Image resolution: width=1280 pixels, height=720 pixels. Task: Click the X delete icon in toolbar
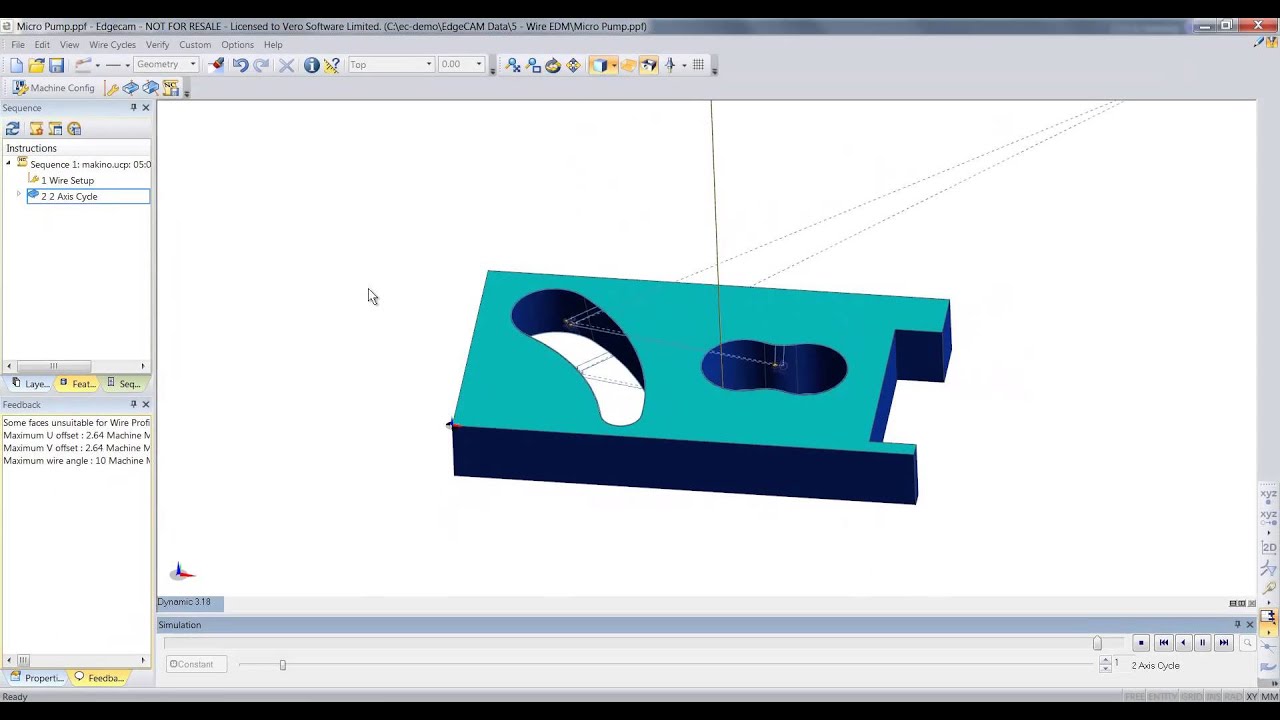point(286,65)
